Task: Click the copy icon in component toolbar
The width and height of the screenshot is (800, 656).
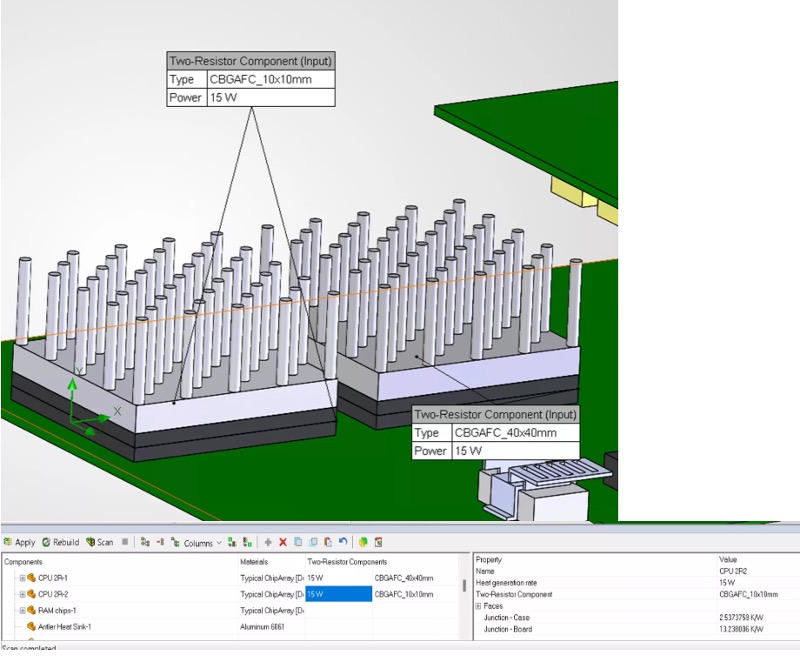Action: [298, 542]
